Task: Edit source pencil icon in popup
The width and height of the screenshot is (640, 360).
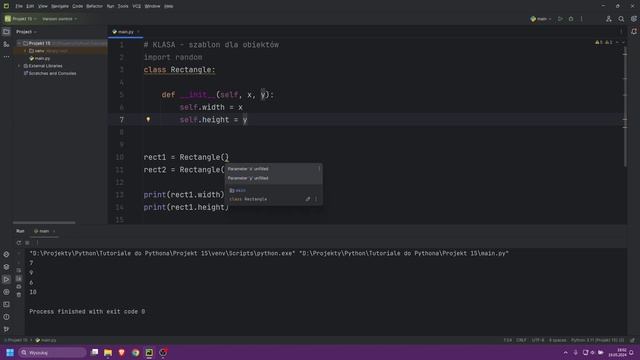Action: tap(308, 199)
